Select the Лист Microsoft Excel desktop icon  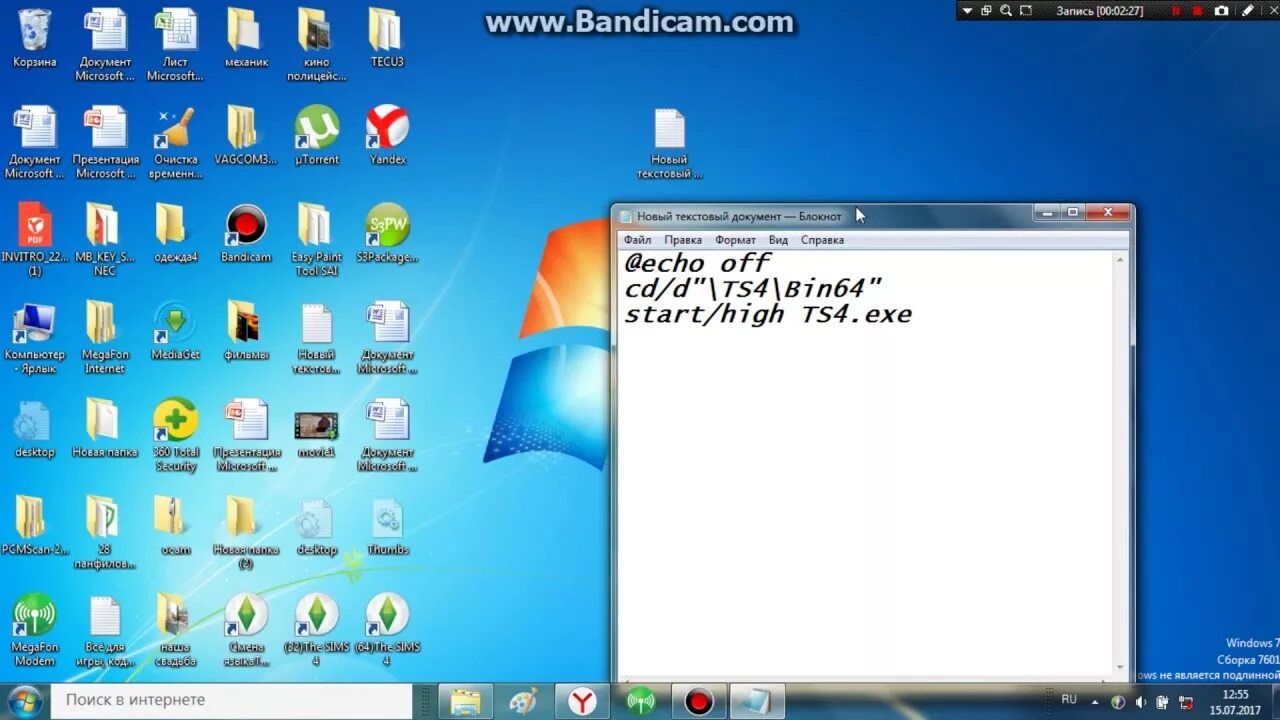pos(175,44)
